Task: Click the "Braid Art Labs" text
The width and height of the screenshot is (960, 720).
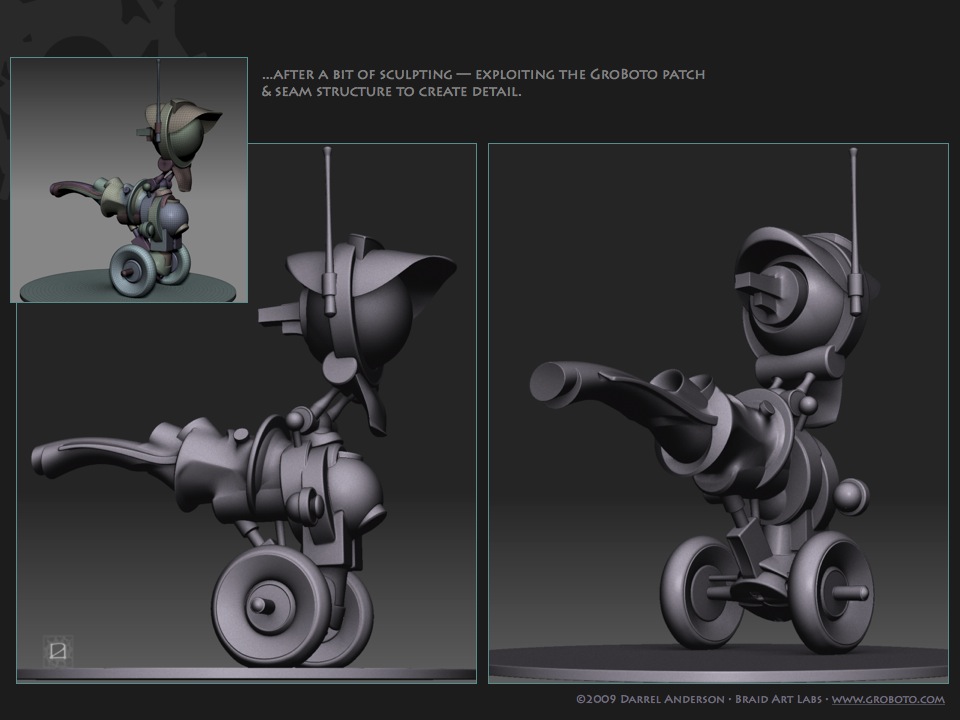Action: coord(778,699)
